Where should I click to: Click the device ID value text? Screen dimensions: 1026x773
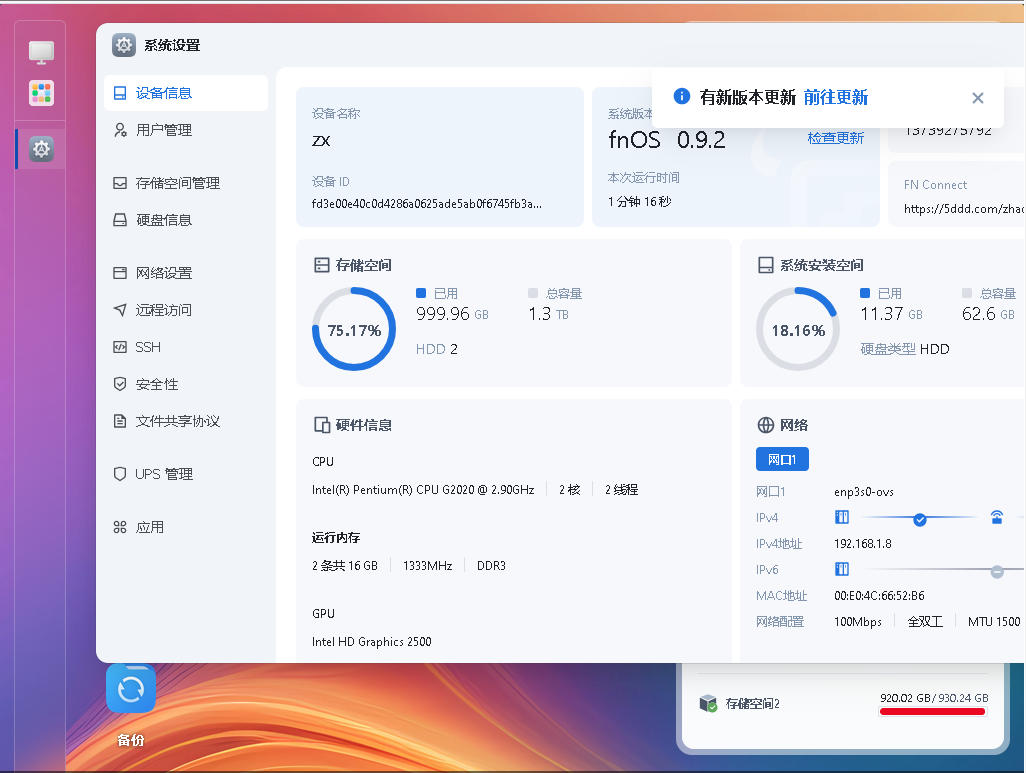[427, 204]
